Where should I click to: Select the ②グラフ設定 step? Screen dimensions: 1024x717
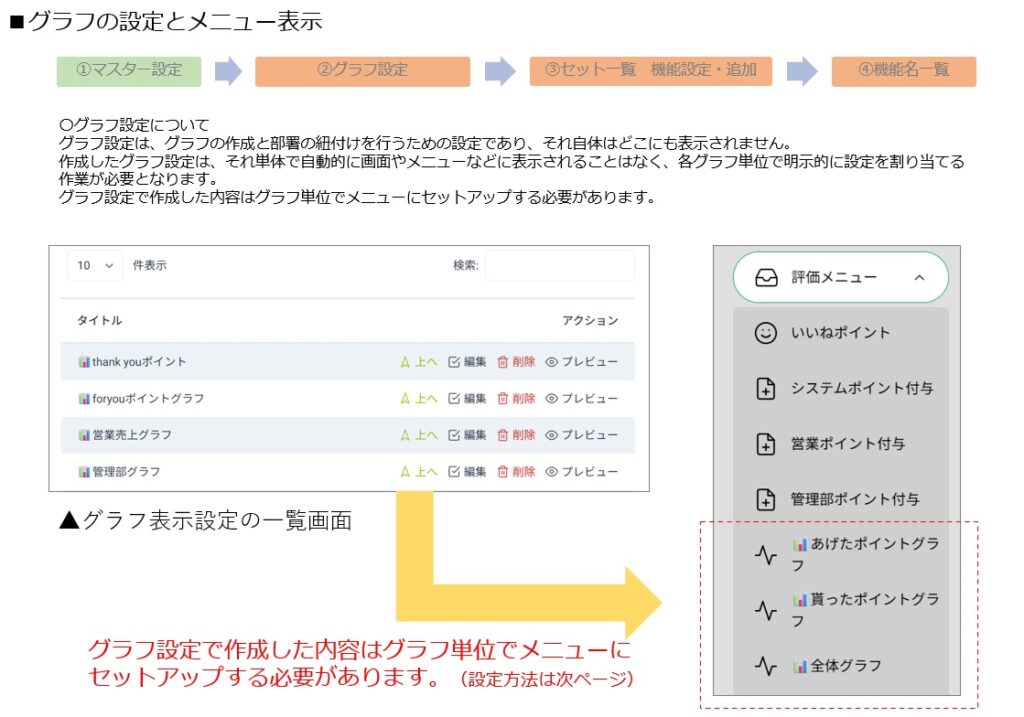tap(362, 71)
